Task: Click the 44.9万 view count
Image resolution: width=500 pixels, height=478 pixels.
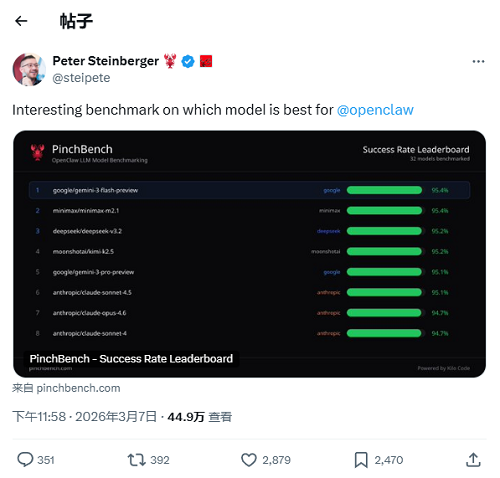Action: click(186, 417)
